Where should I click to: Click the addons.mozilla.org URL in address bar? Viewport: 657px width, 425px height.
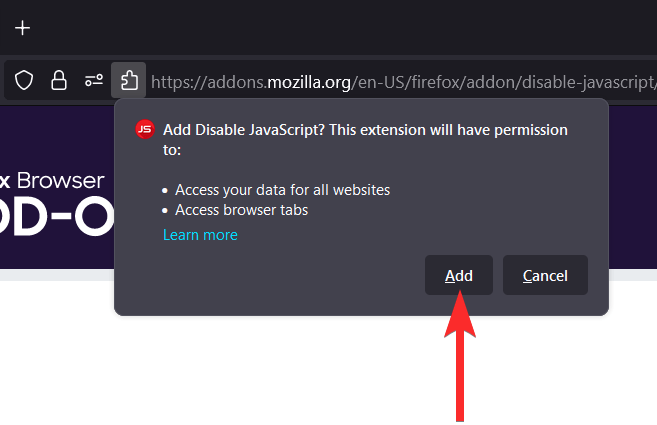pos(400,81)
